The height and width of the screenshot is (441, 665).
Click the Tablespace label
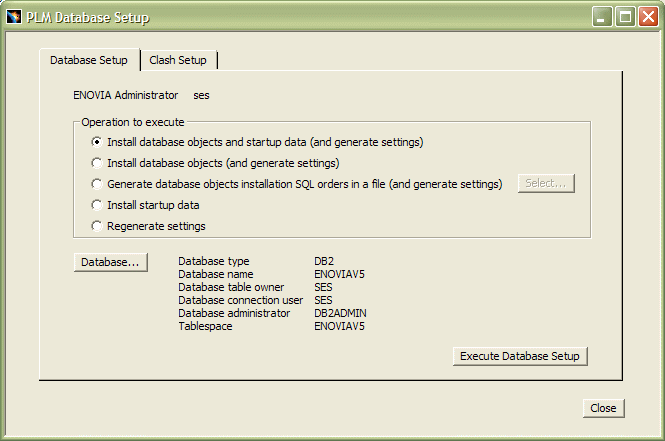pyautogui.click(x=205, y=327)
